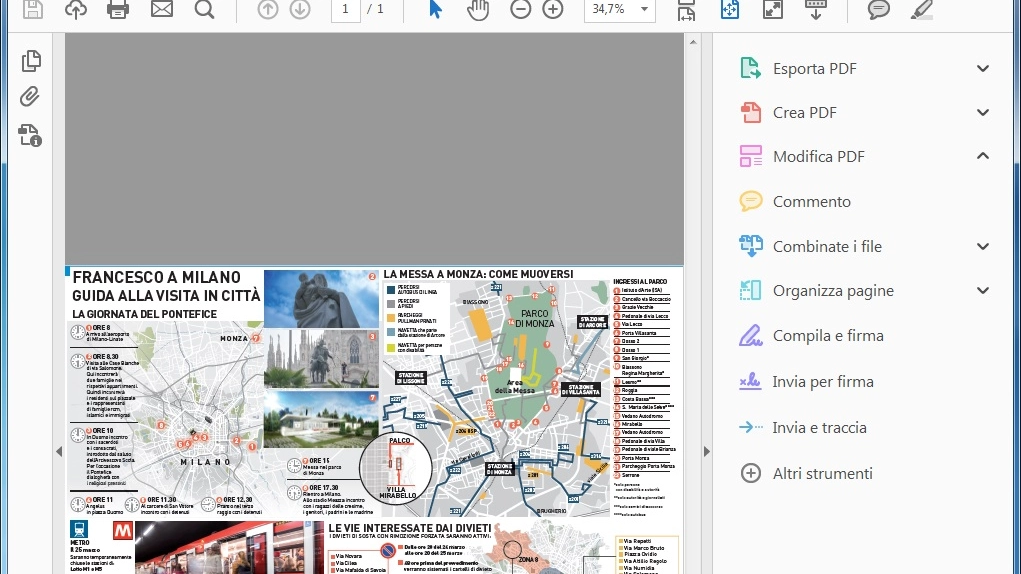This screenshot has height=574, width=1021.
Task: Click 'LE VIE INTERESSATE DAI DIVIETI' heading
Action: (x=410, y=528)
